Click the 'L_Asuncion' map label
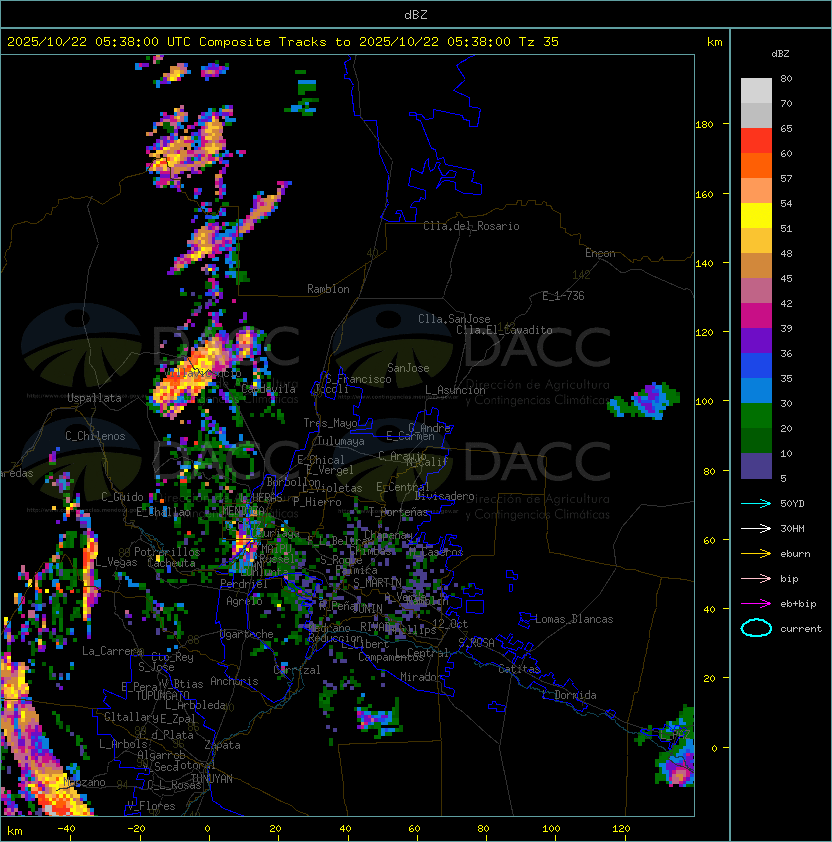This screenshot has height=842, width=832. (455, 390)
